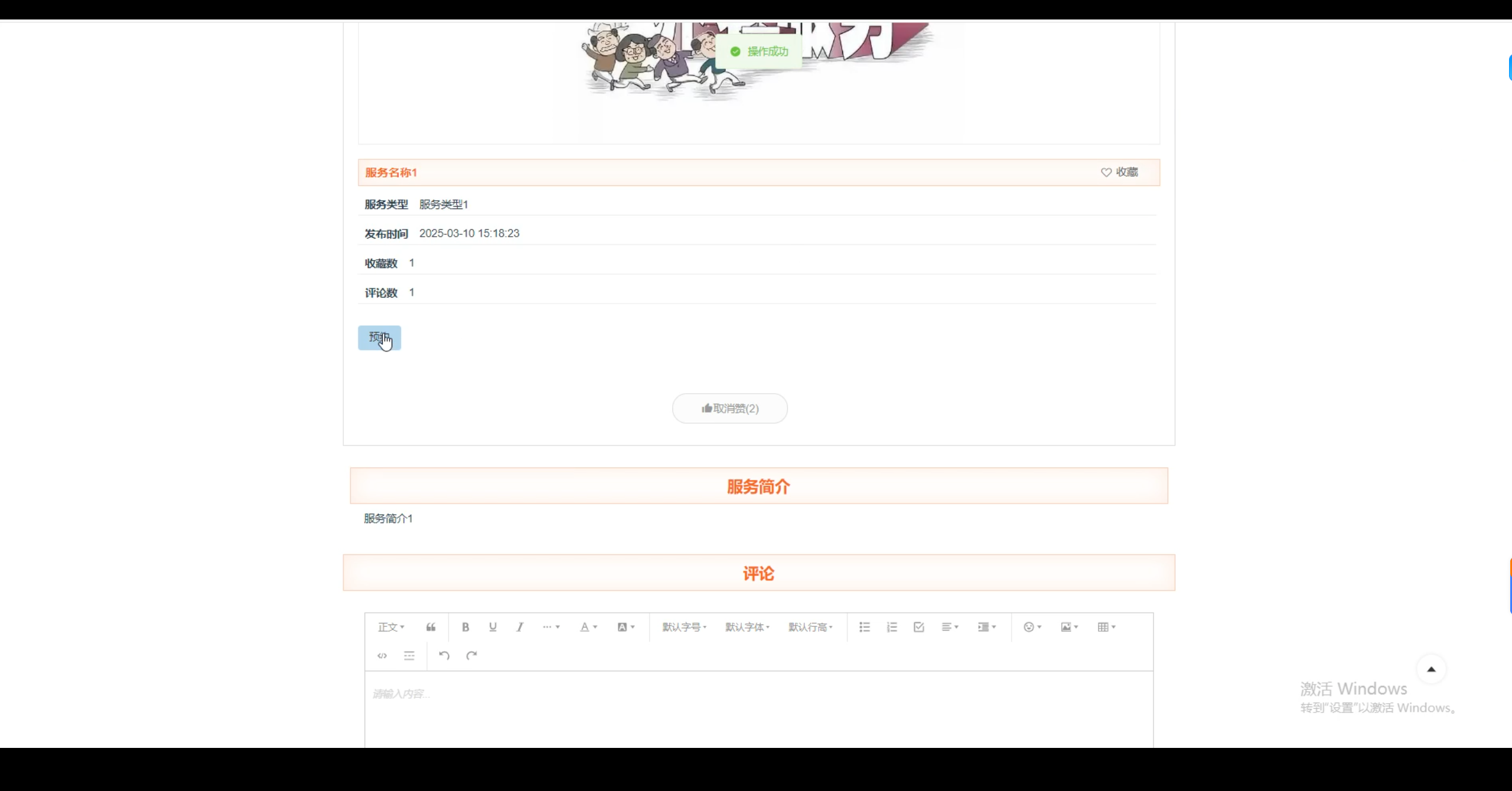Click the 取消赞(2) unlike button
Image resolution: width=1512 pixels, height=791 pixels.
pos(730,408)
